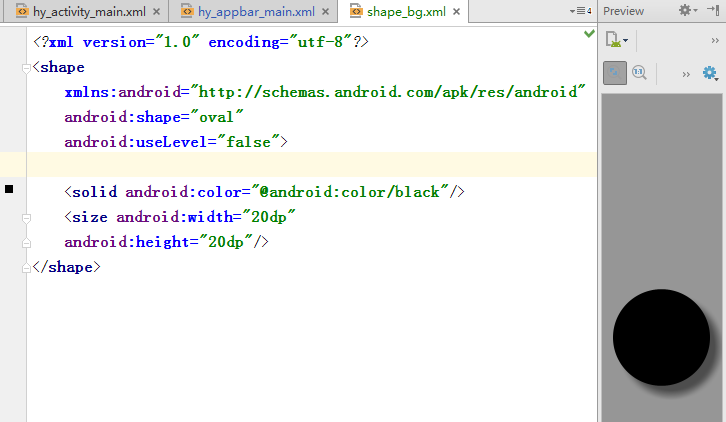
Task: Click the android:useLevel "false" value
Action: click(248, 142)
